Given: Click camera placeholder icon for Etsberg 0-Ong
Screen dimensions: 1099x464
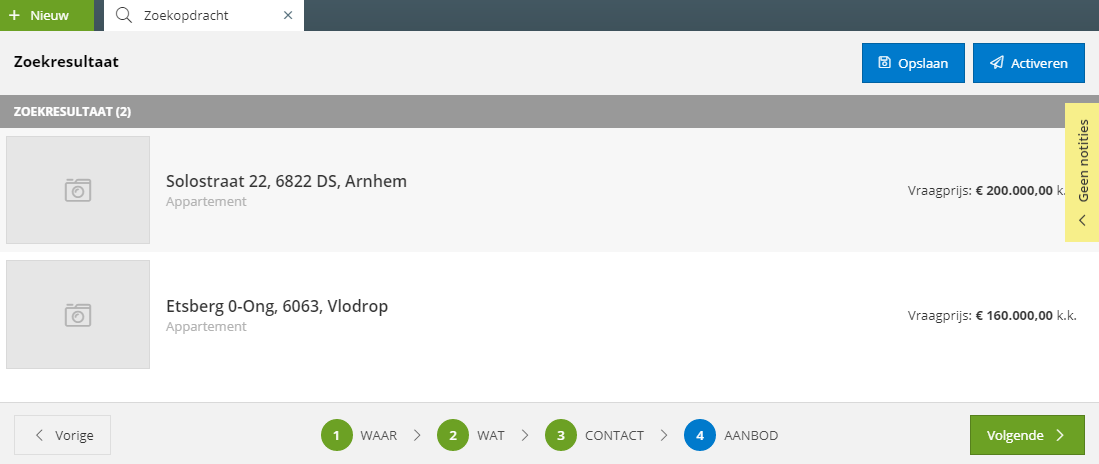Looking at the screenshot, I should point(78,315).
